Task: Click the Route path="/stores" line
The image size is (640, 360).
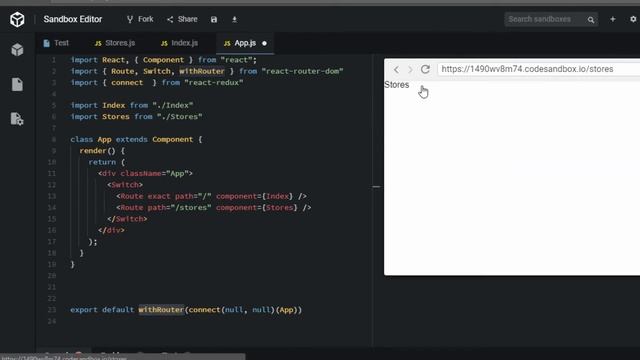Action: (x=213, y=207)
